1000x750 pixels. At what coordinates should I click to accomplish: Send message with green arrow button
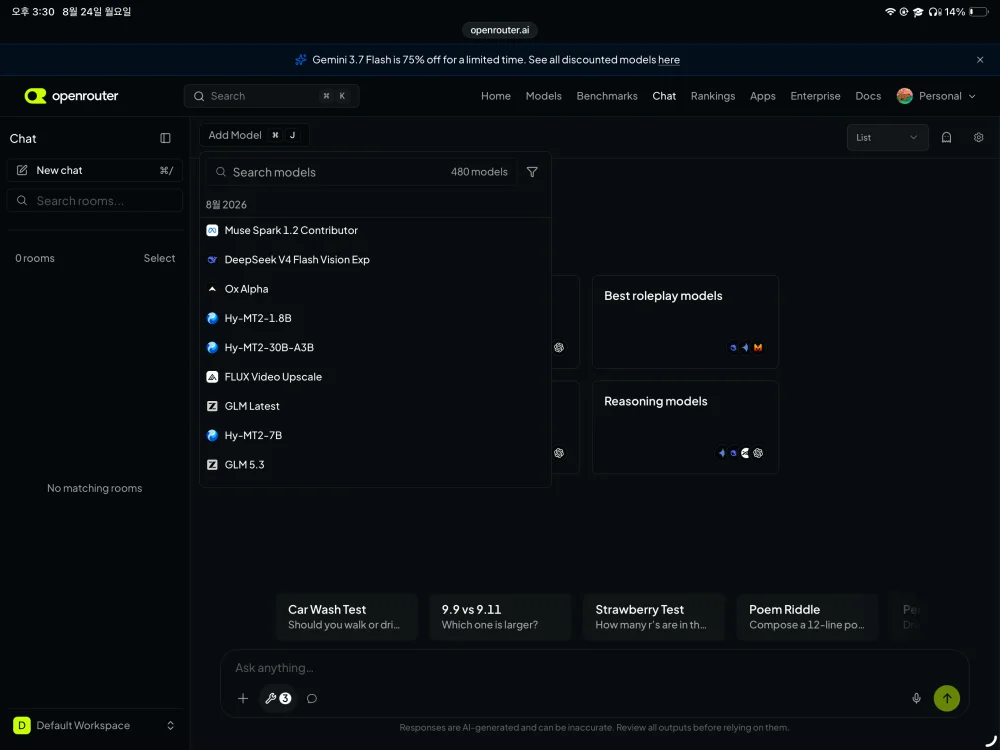tap(946, 698)
